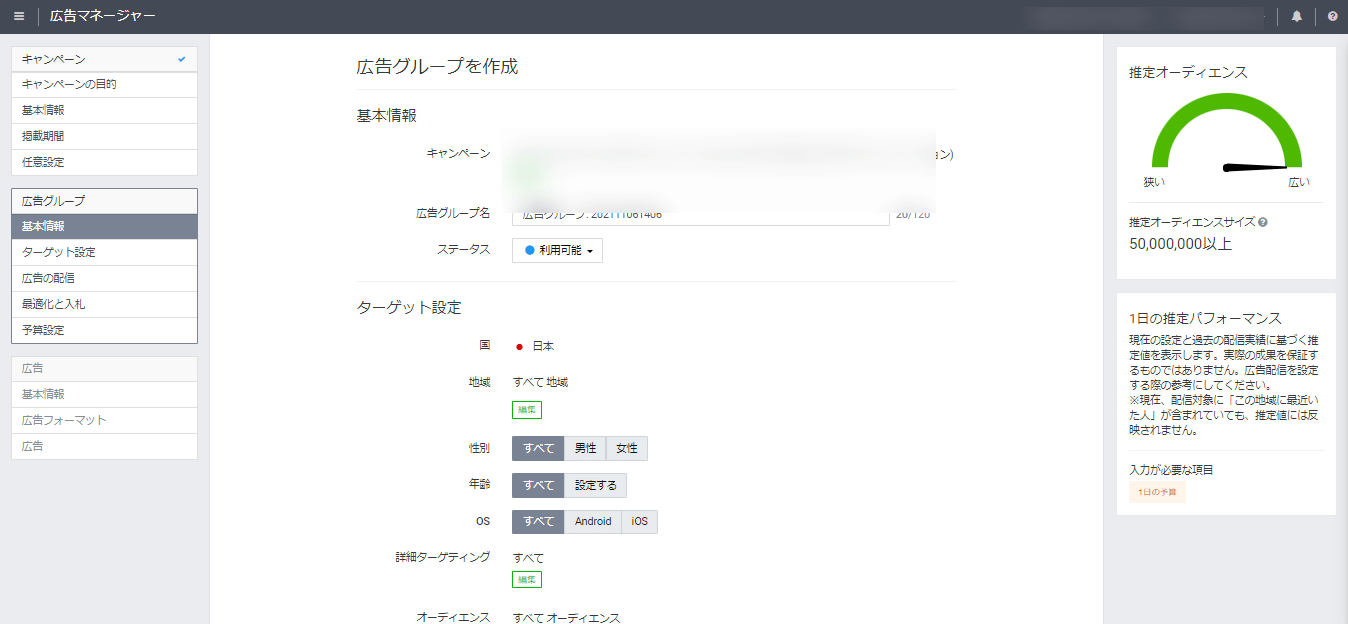This screenshot has width=1348, height=624.
Task: Click the 日本 country value
Action: (x=543, y=346)
